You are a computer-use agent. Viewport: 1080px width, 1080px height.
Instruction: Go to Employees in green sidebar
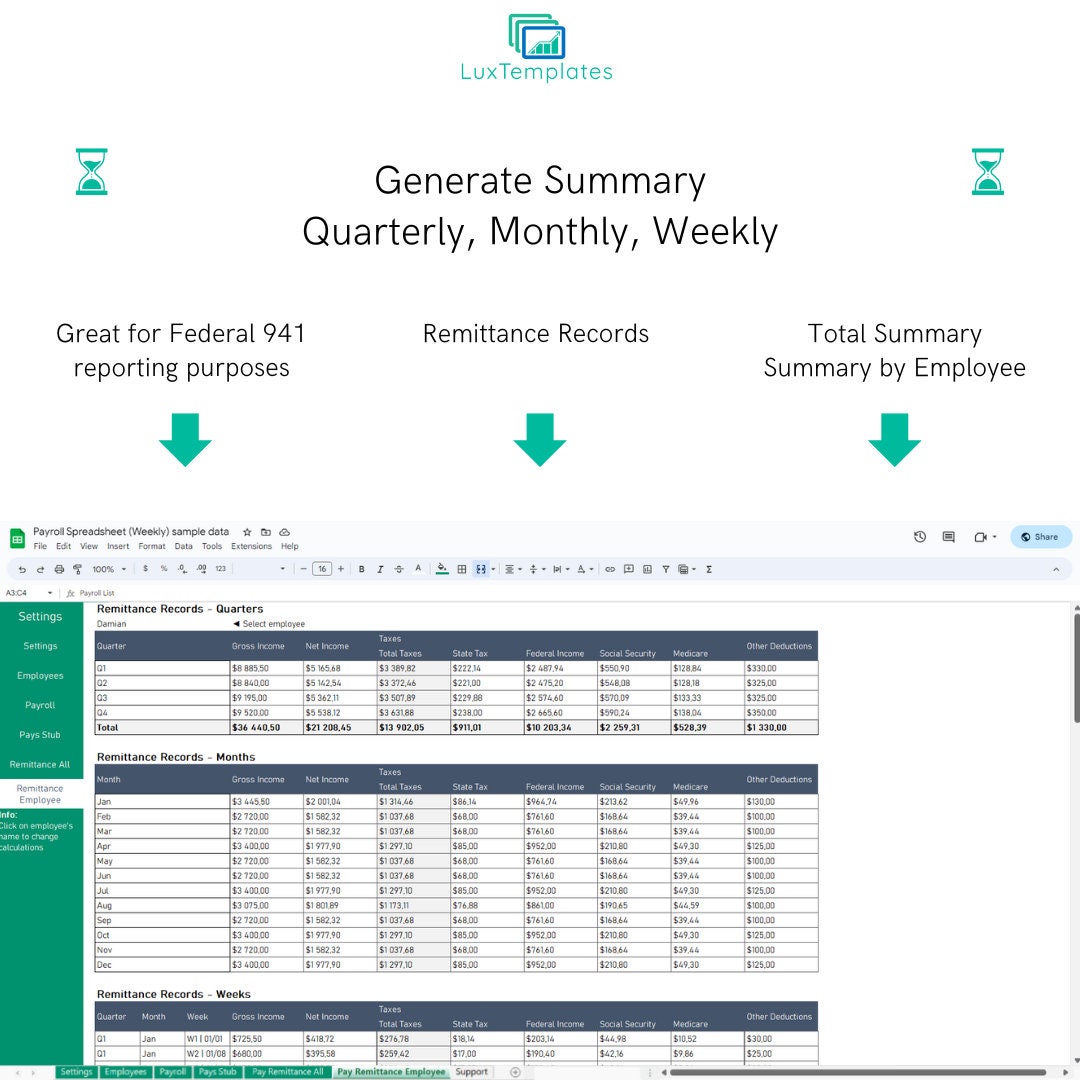coord(40,676)
